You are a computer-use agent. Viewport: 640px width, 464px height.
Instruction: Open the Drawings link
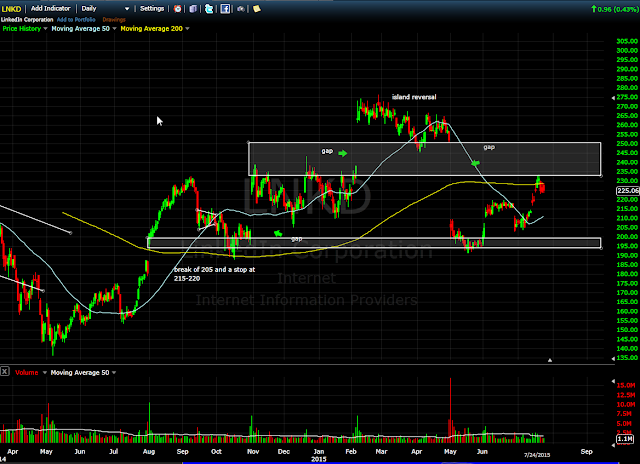click(x=114, y=20)
